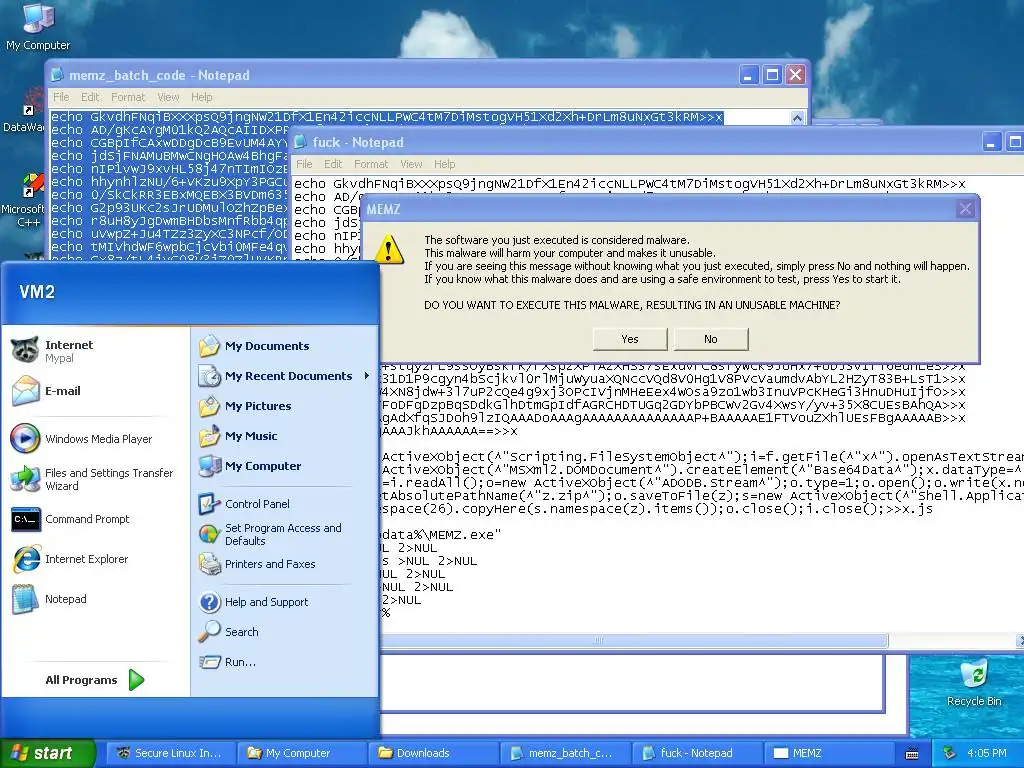Switch to Secure Linux In... taskbar item
The width and height of the screenshot is (1024, 768).
coord(170,753)
